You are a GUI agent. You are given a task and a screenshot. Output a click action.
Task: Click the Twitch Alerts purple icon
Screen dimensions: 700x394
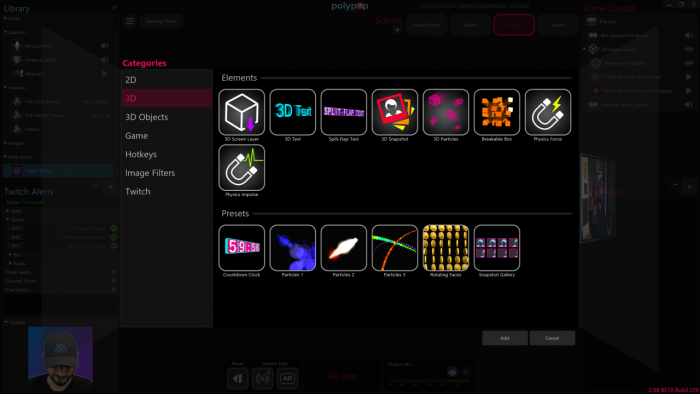[x=17, y=170]
